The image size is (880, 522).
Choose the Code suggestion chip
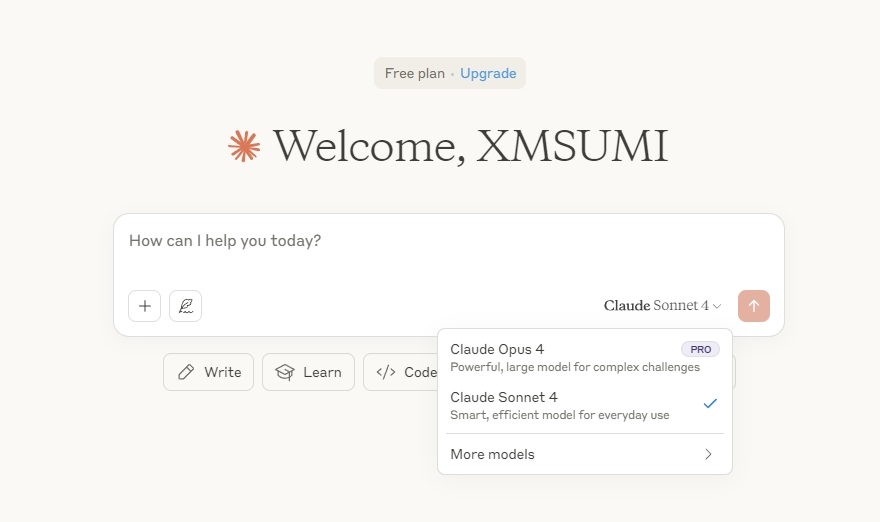(401, 372)
